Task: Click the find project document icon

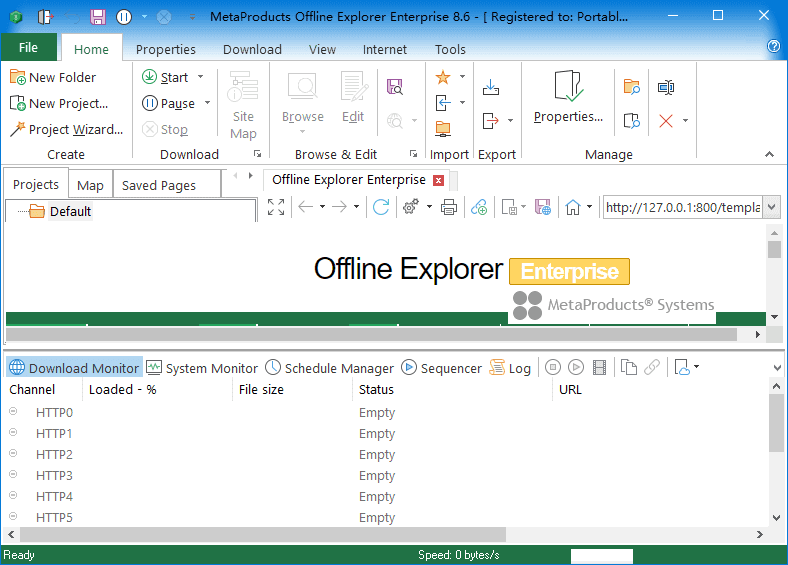Action: click(631, 121)
